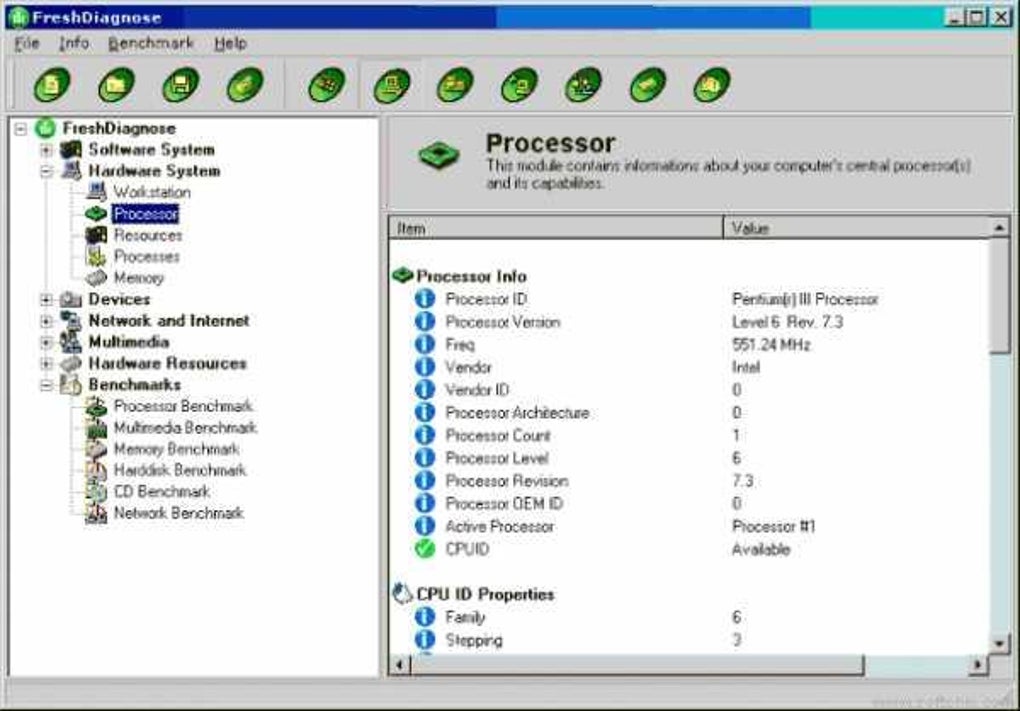Click the Harddisk Benchmark icon
Viewport: 1020px width, 711px height.
tap(96, 470)
